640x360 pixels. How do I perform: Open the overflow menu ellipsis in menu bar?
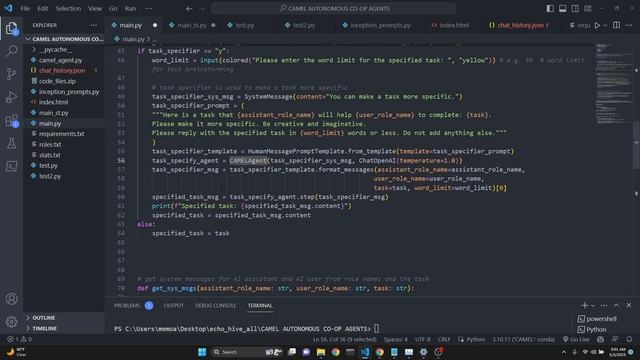click(x=149, y=9)
